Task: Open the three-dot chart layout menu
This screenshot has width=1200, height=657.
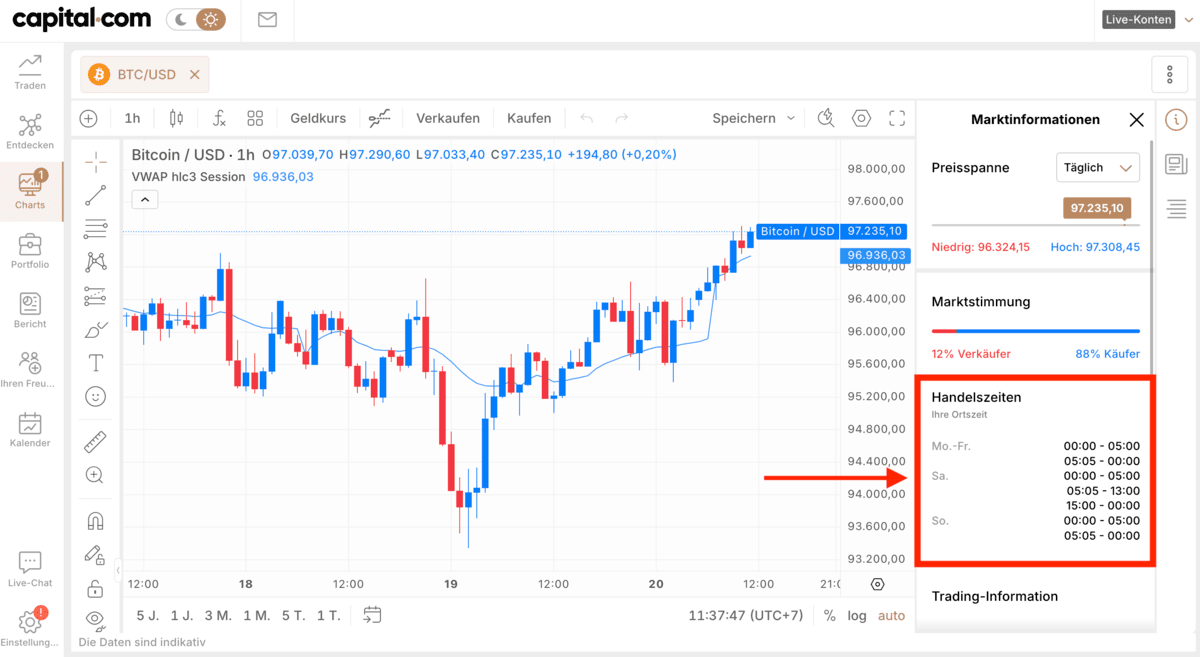Action: [1169, 74]
